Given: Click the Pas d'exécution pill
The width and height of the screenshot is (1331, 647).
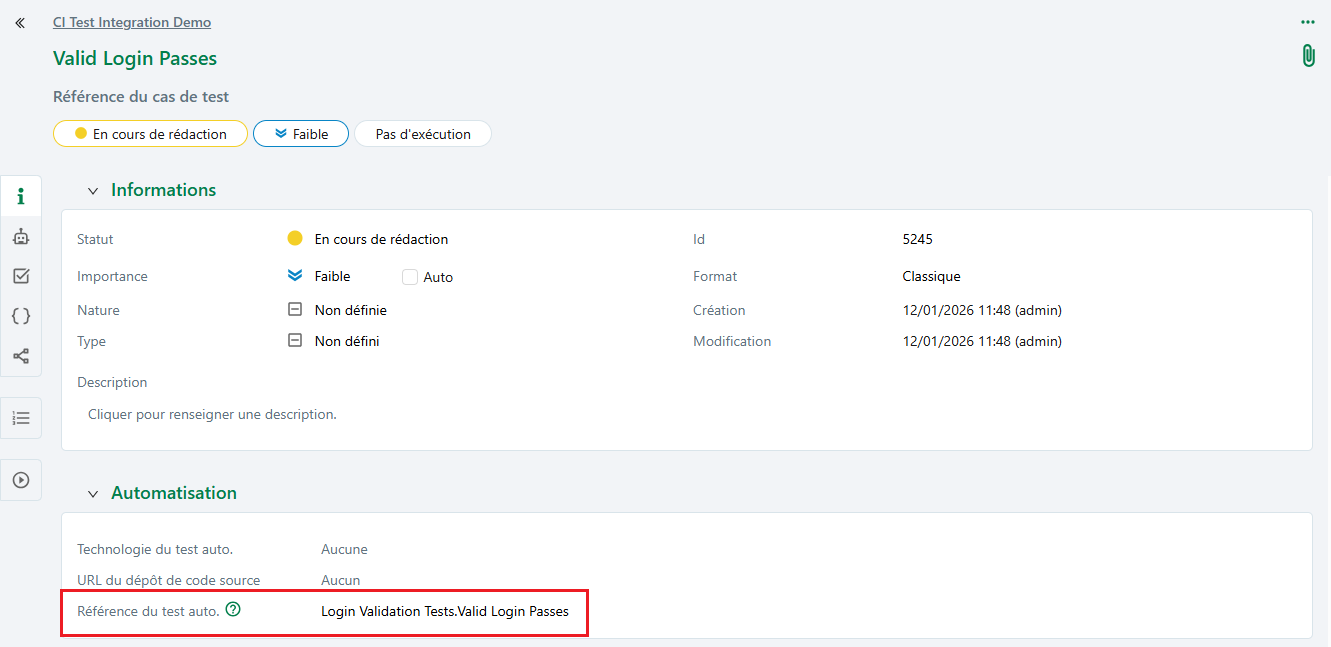Looking at the screenshot, I should coord(422,132).
